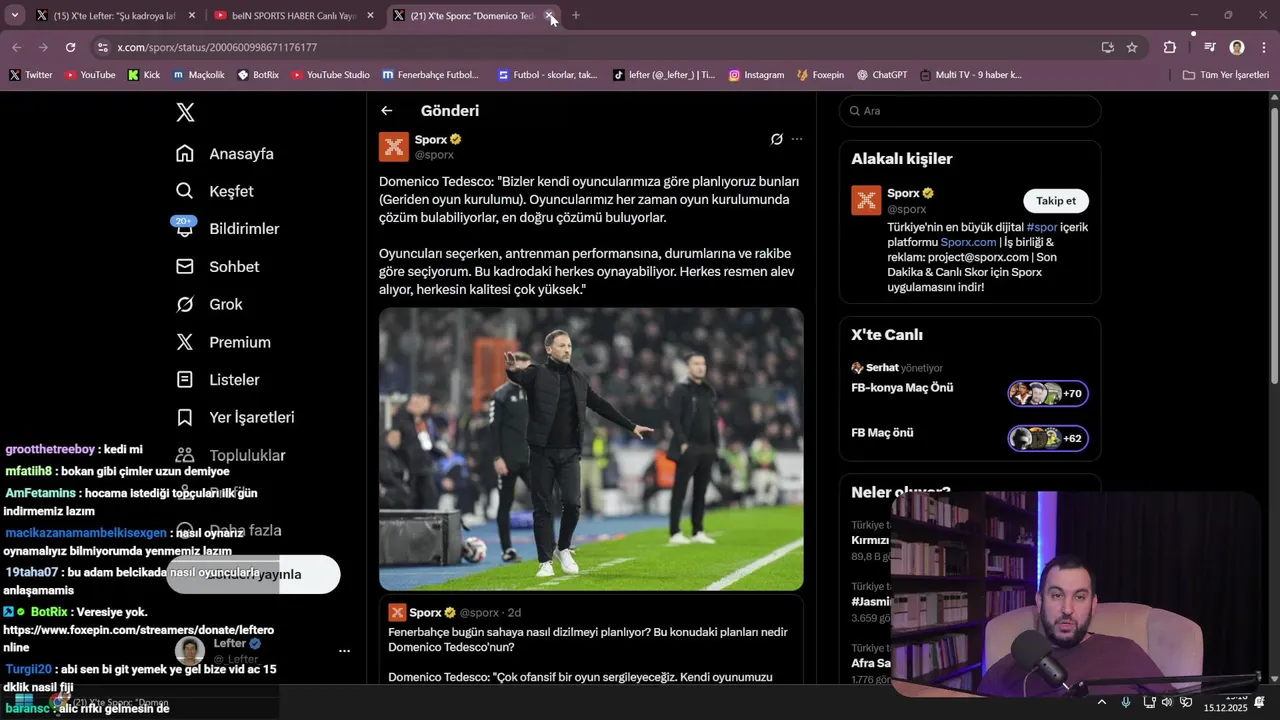Screen dimensions: 1280x720
Task: Open Grok from the X sidebar
Action: tap(209, 304)
